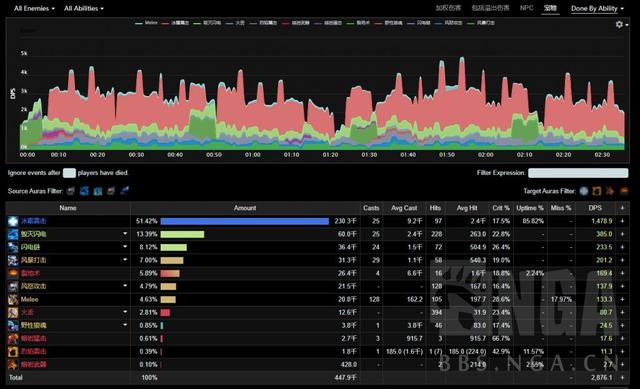Sort table by the Crit % column header
Screen dimensions: 640x389
pyautogui.click(x=501, y=208)
